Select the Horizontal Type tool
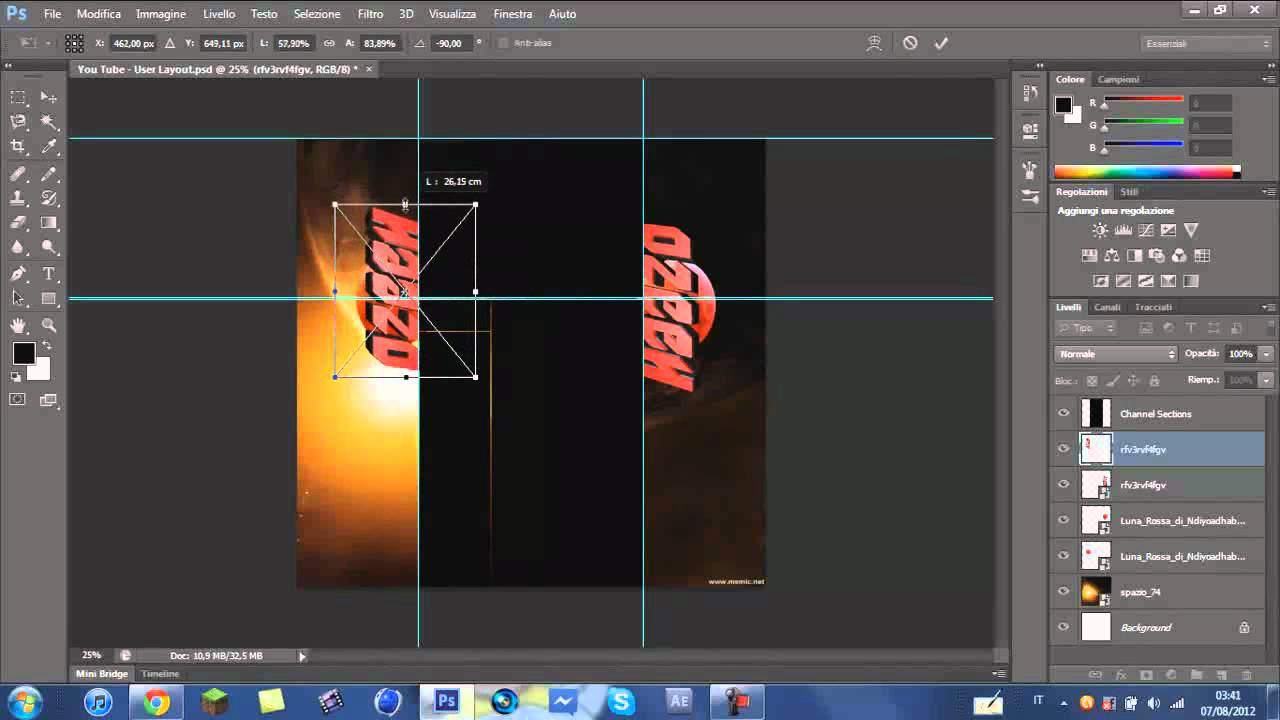This screenshot has width=1280, height=720. [48, 274]
